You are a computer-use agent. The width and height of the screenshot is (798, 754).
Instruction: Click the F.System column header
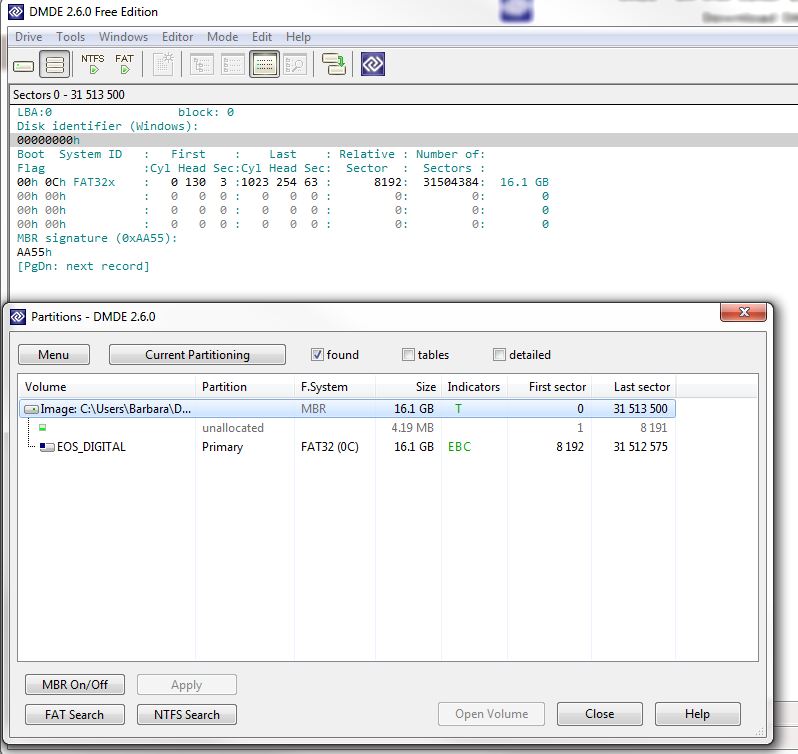335,387
